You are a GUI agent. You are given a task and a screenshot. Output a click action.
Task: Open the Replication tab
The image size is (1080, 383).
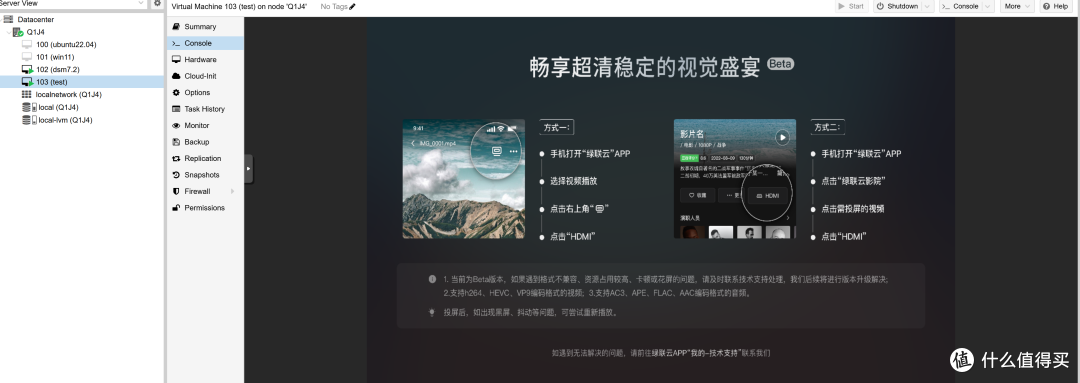(205, 158)
